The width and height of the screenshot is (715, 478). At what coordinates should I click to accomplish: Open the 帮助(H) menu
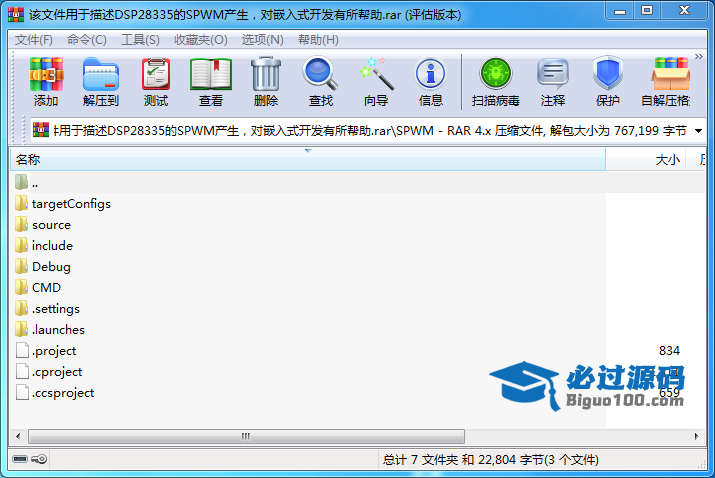click(318, 40)
